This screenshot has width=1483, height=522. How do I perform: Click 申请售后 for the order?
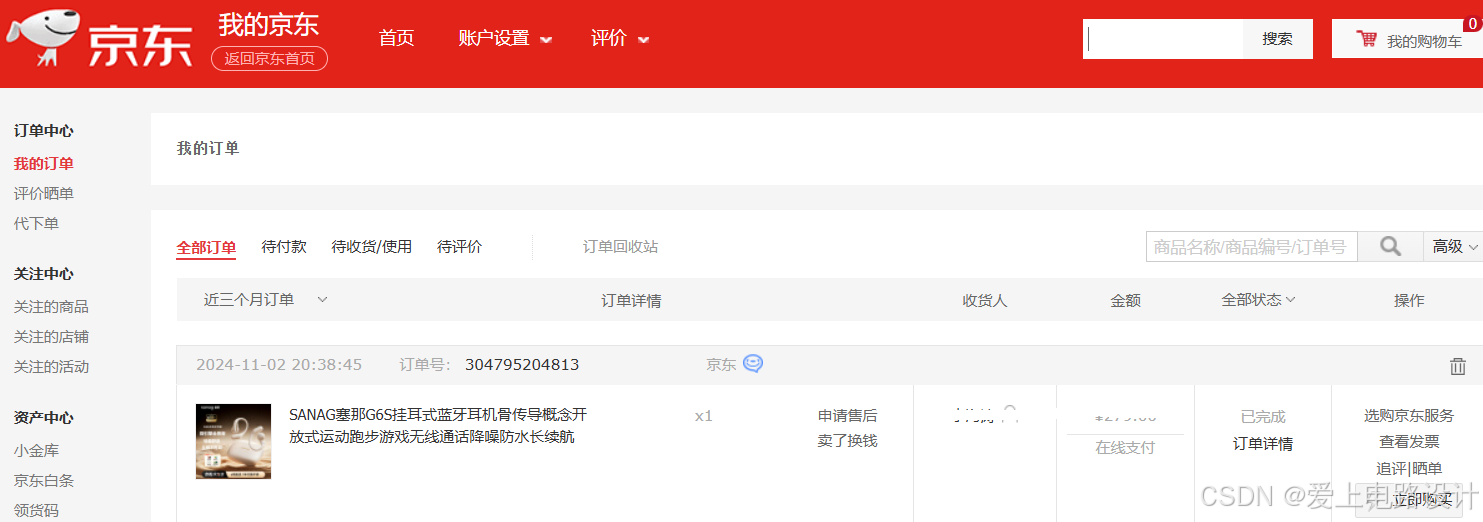click(x=848, y=415)
